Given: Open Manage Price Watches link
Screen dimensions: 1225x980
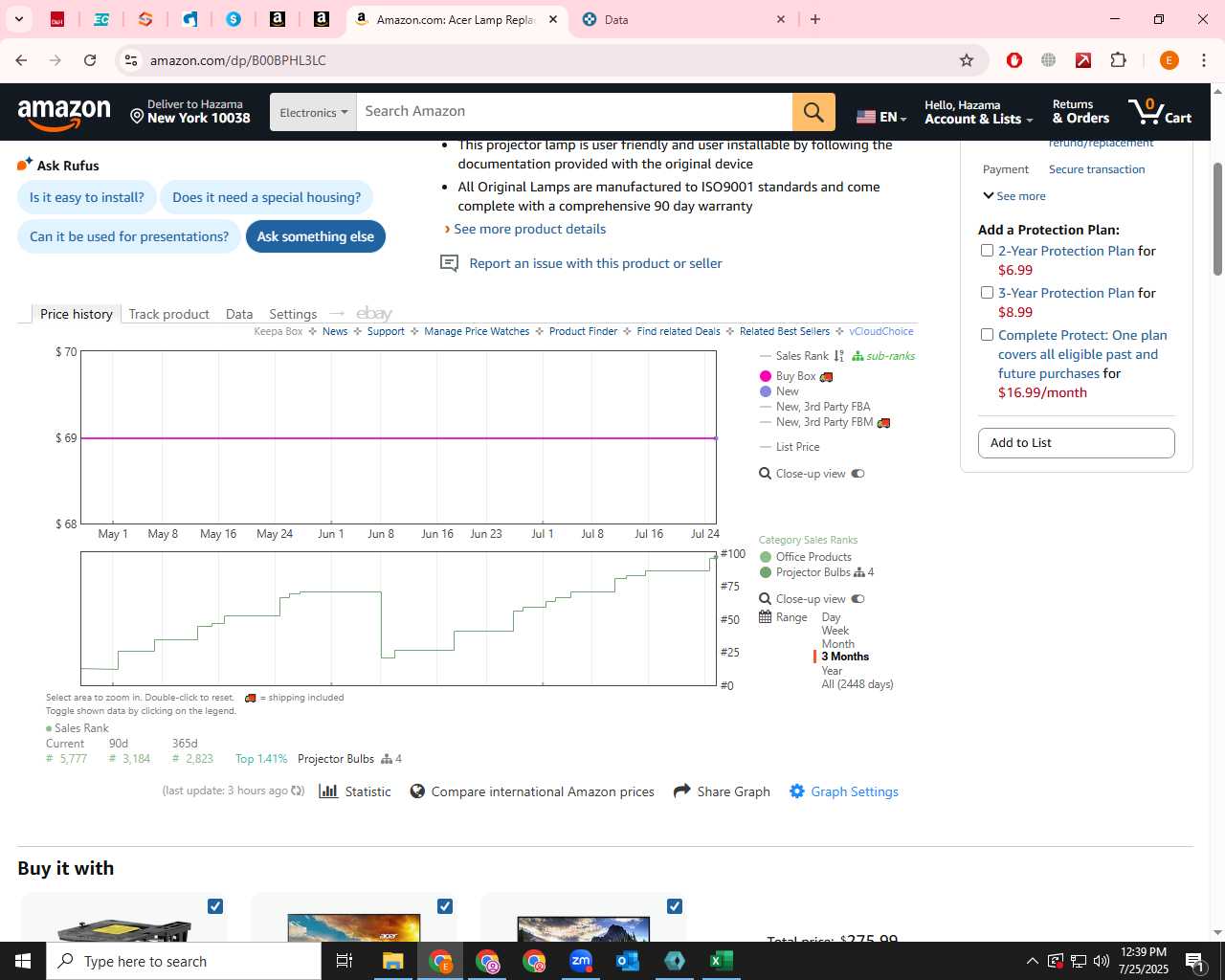Looking at the screenshot, I should (x=477, y=331).
